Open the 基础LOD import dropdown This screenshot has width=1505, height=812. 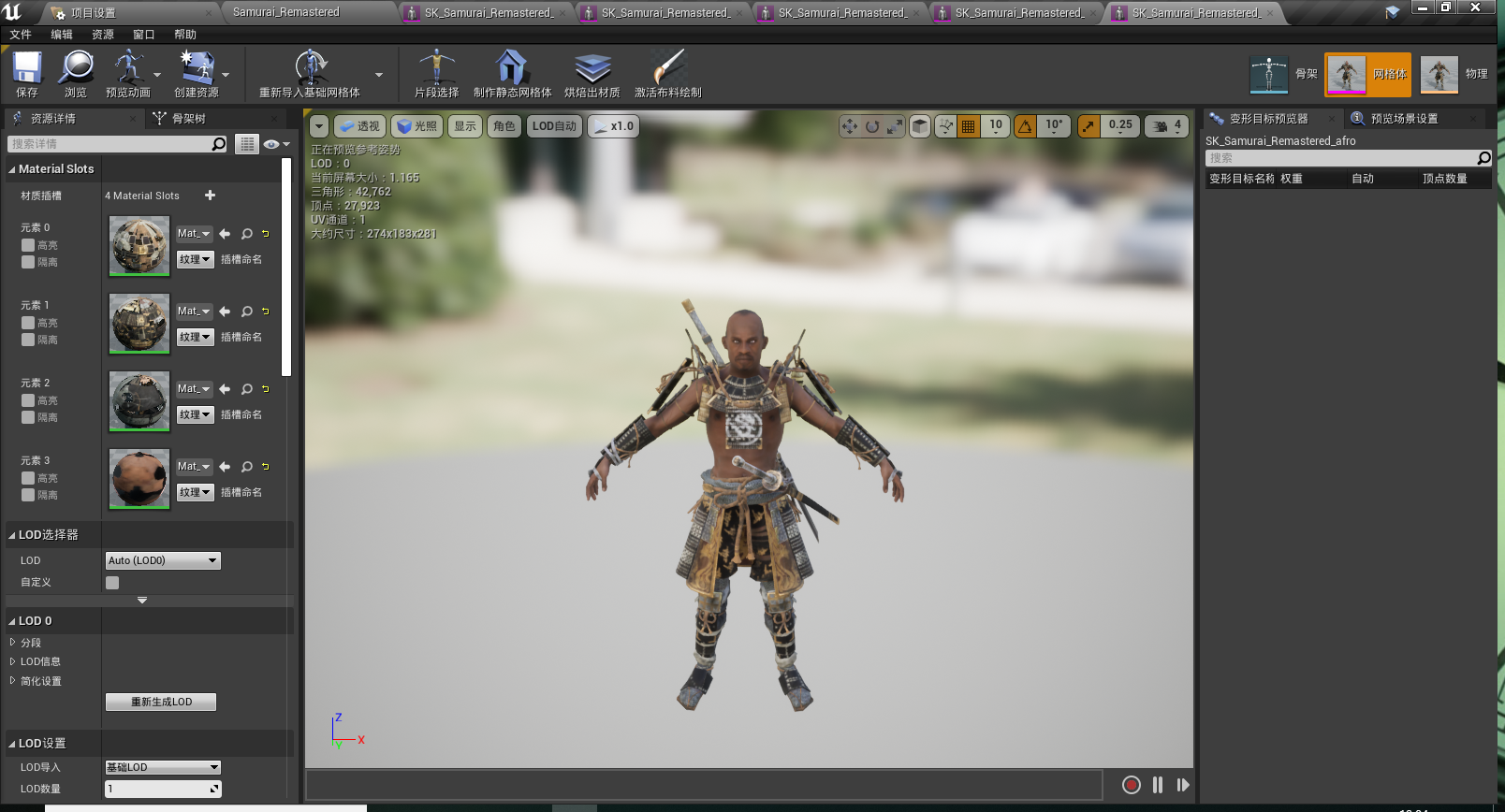(x=163, y=767)
